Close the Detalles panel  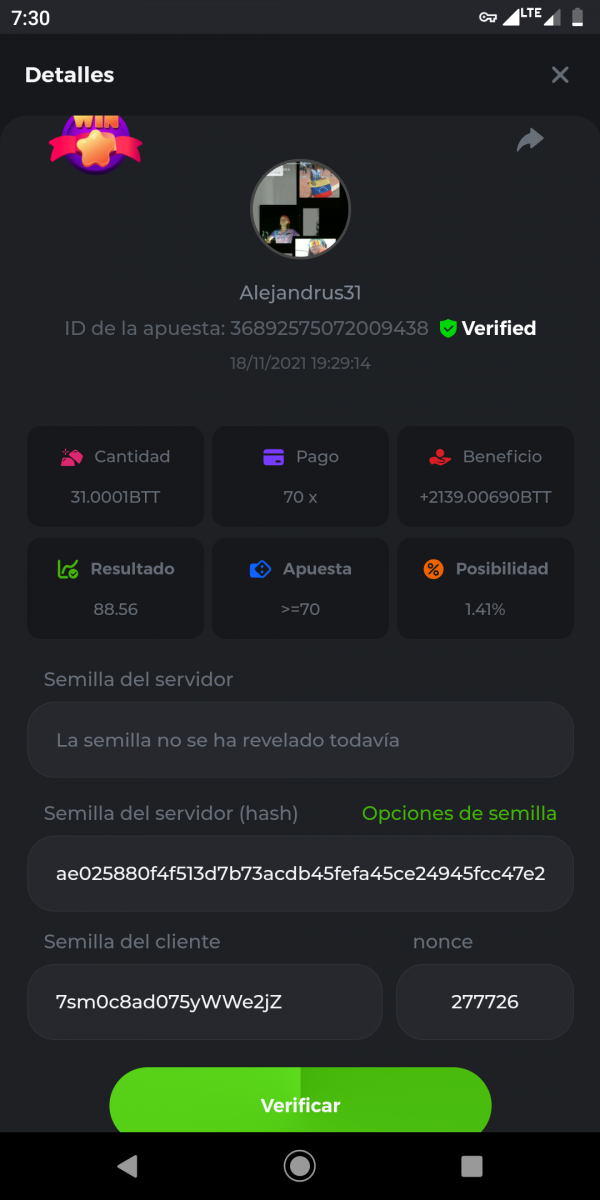point(560,75)
